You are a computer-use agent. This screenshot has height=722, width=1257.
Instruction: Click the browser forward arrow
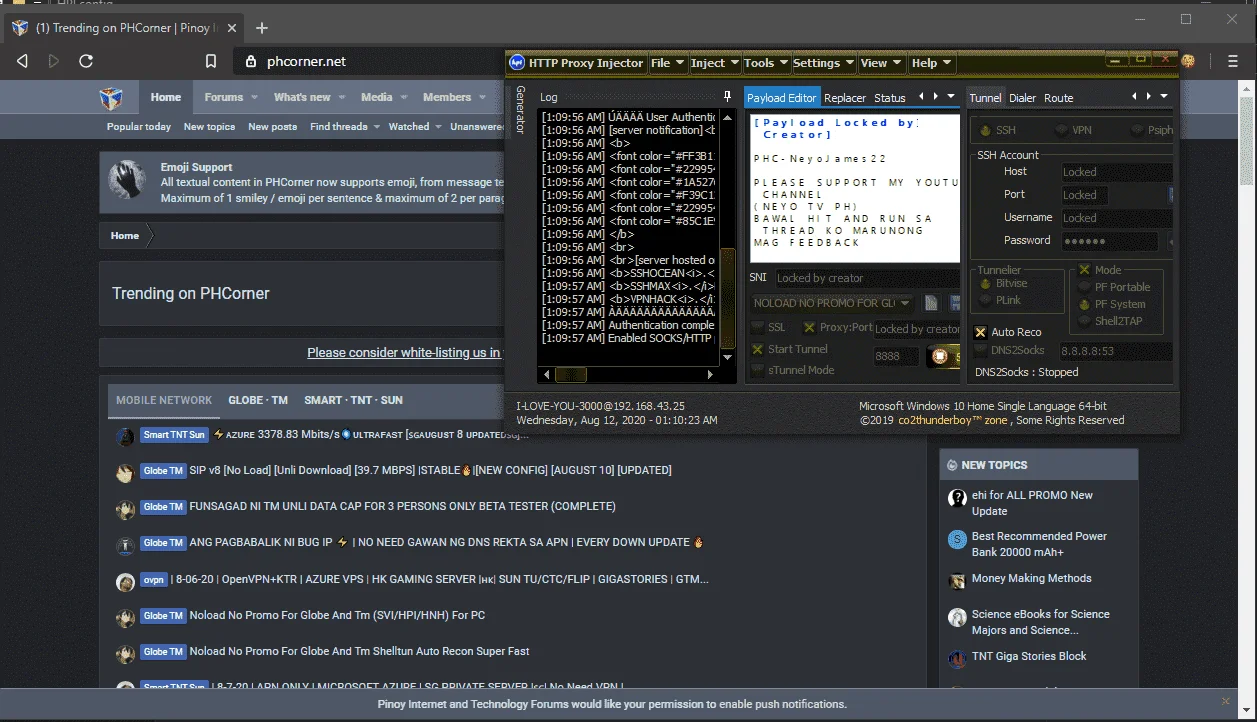54,61
